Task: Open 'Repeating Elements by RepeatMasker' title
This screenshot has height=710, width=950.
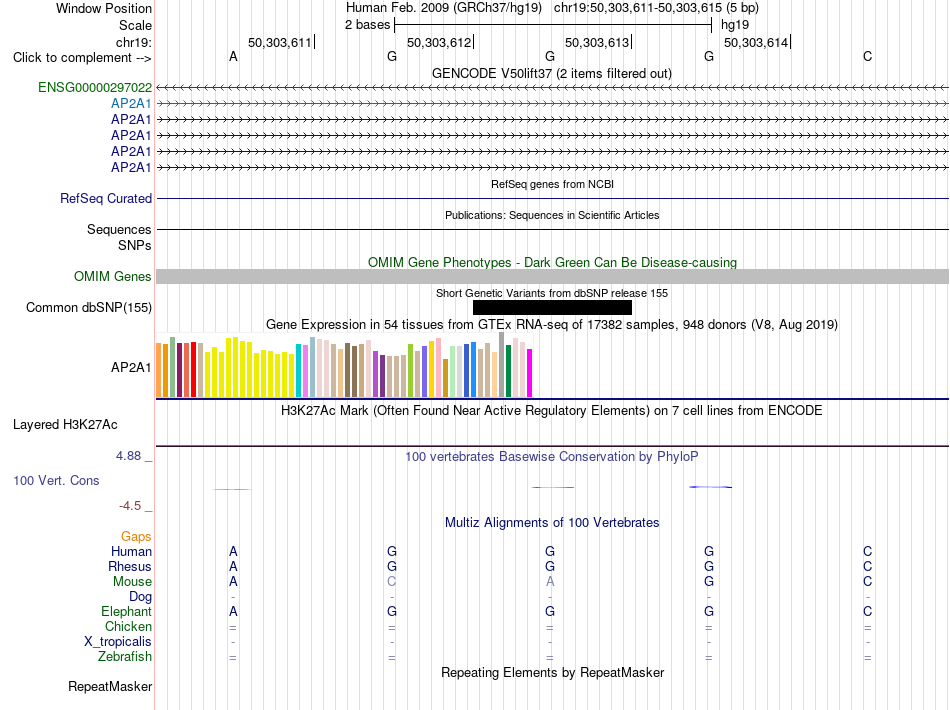Action: coord(552,672)
